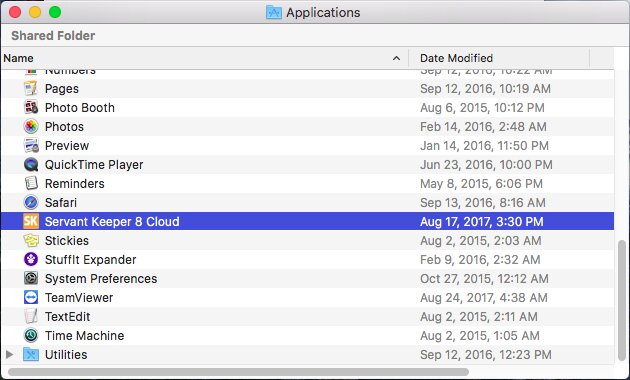Click the Photos app icon

click(x=31, y=127)
